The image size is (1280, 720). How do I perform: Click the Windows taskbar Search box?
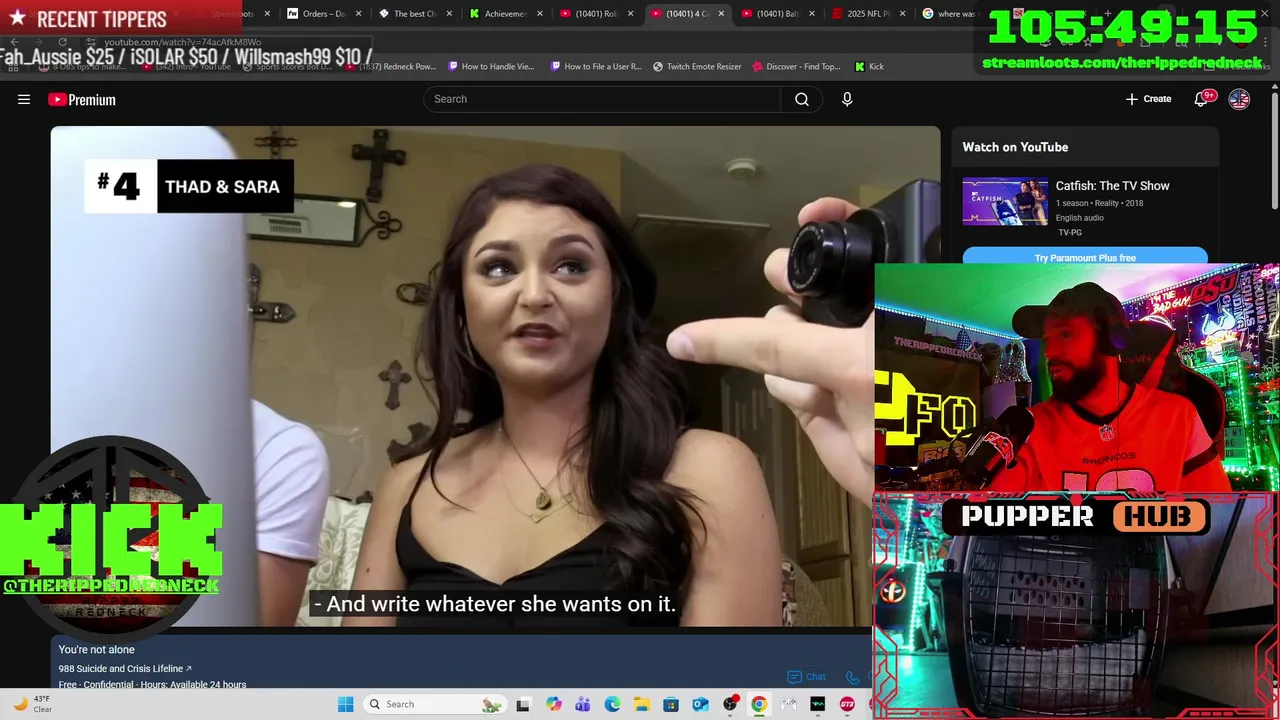433,704
